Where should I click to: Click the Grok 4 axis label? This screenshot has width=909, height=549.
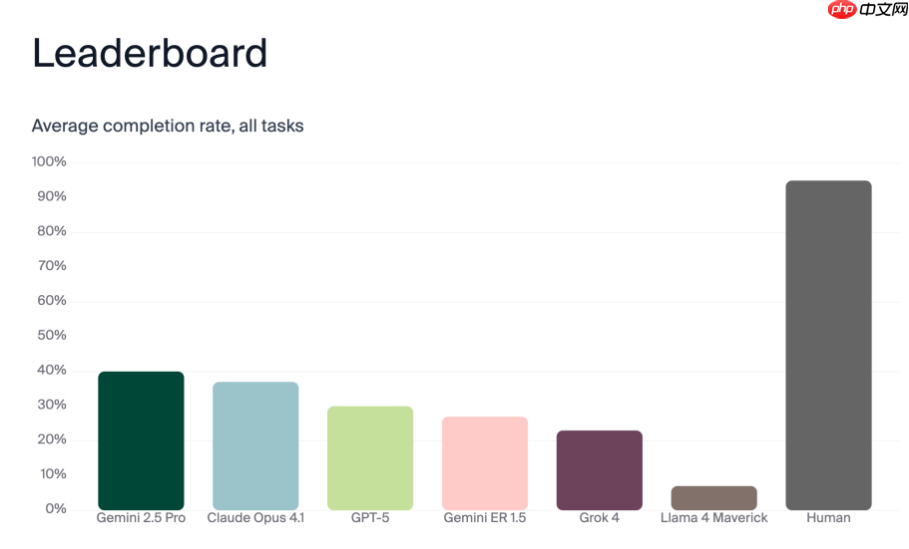tap(599, 518)
